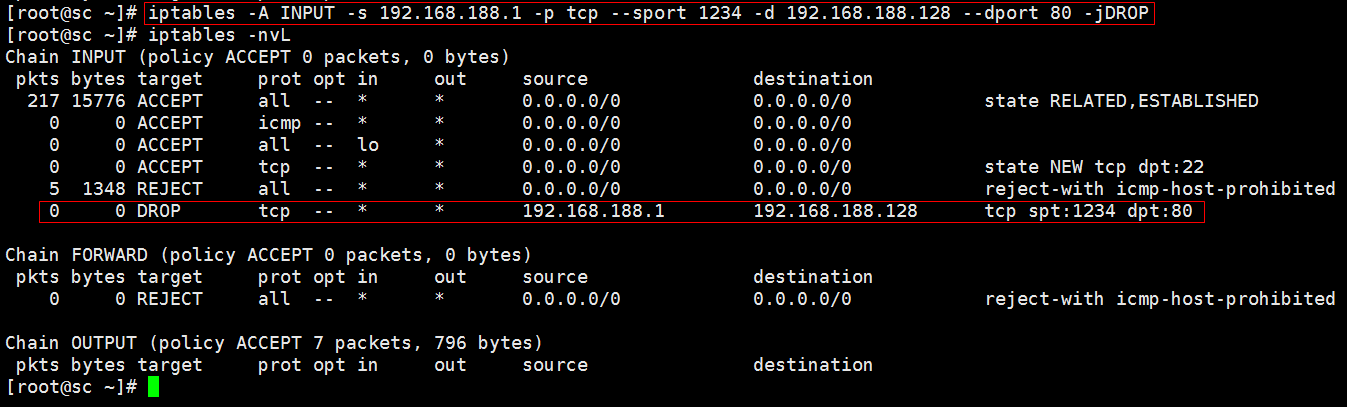Click source '192.168.188.1' in the DROP row
This screenshot has width=1347, height=407.
pyautogui.click(x=593, y=211)
